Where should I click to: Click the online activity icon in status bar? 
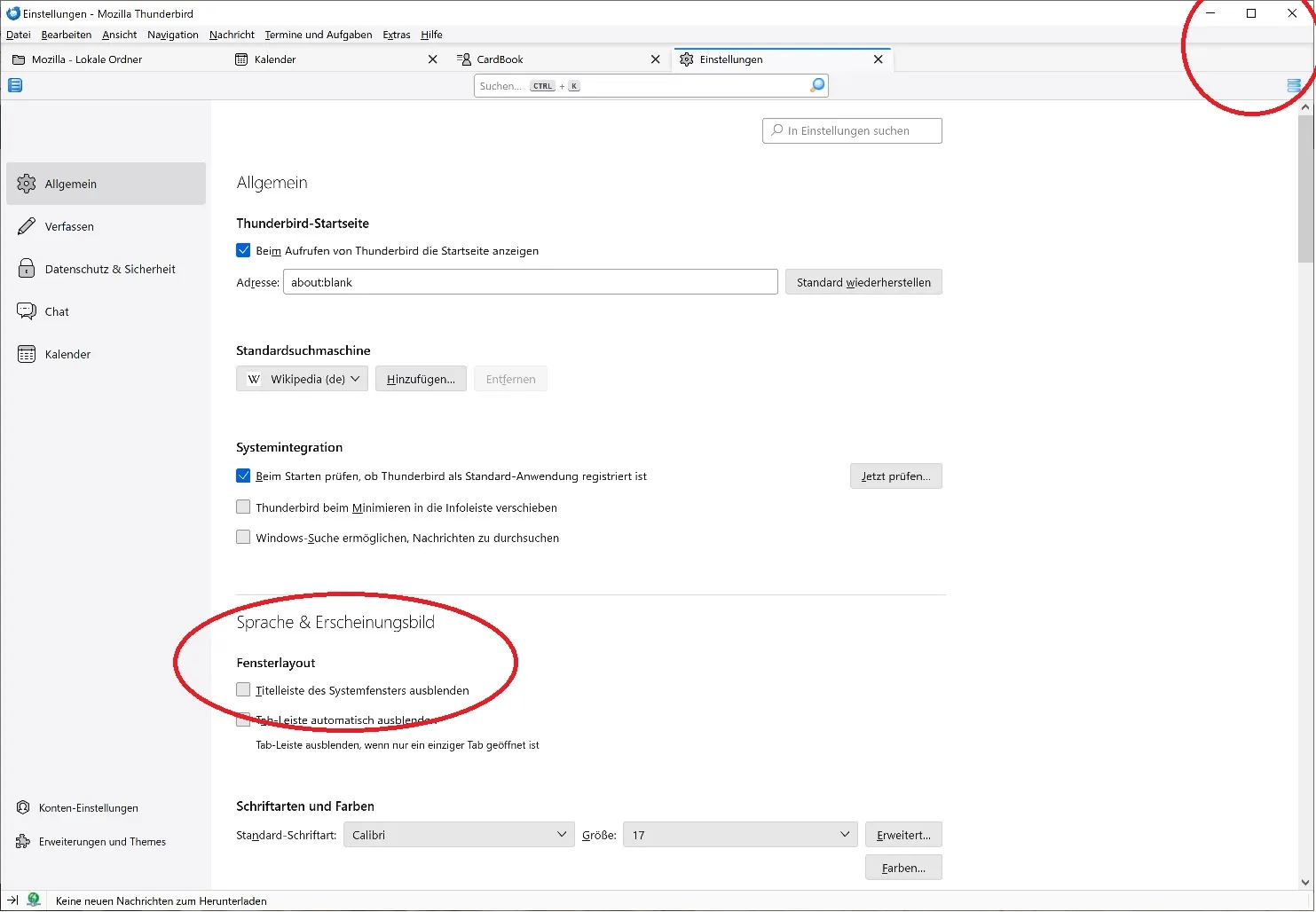(x=34, y=900)
